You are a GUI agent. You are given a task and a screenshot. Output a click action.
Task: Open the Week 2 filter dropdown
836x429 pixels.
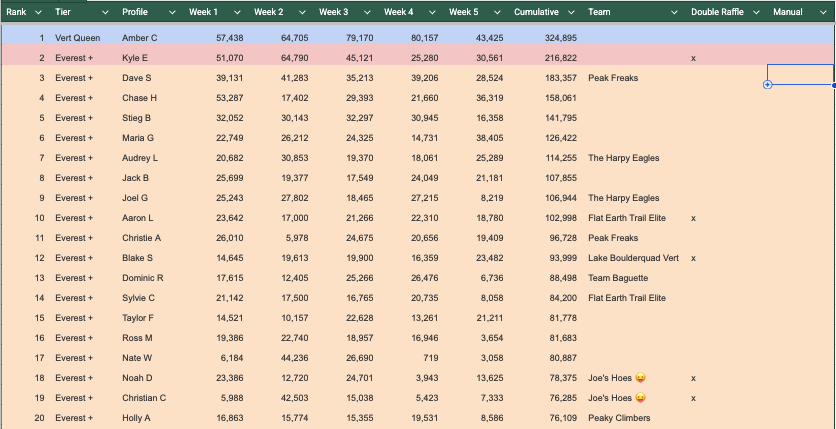tap(302, 12)
